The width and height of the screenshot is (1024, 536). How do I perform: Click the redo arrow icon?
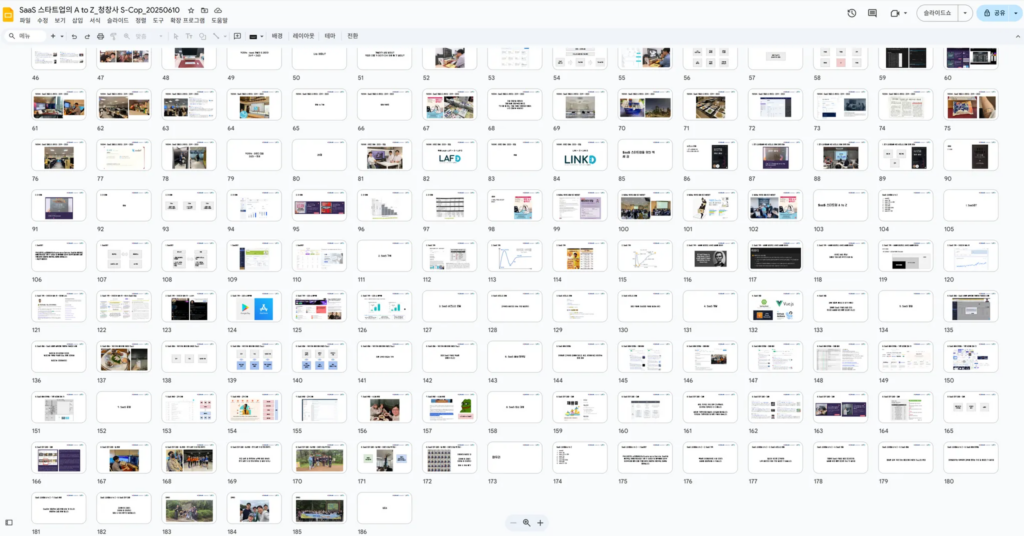coord(87,36)
